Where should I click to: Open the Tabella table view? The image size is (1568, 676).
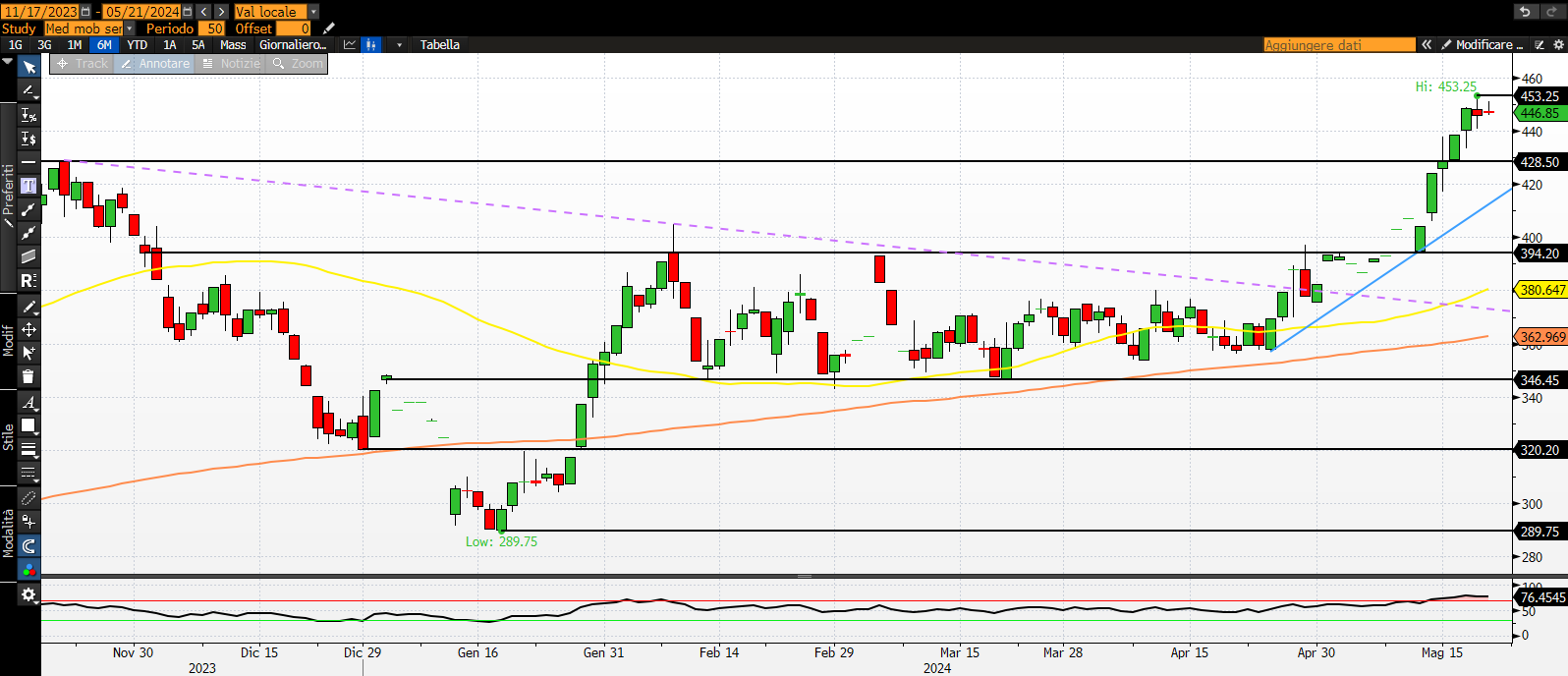click(x=440, y=44)
